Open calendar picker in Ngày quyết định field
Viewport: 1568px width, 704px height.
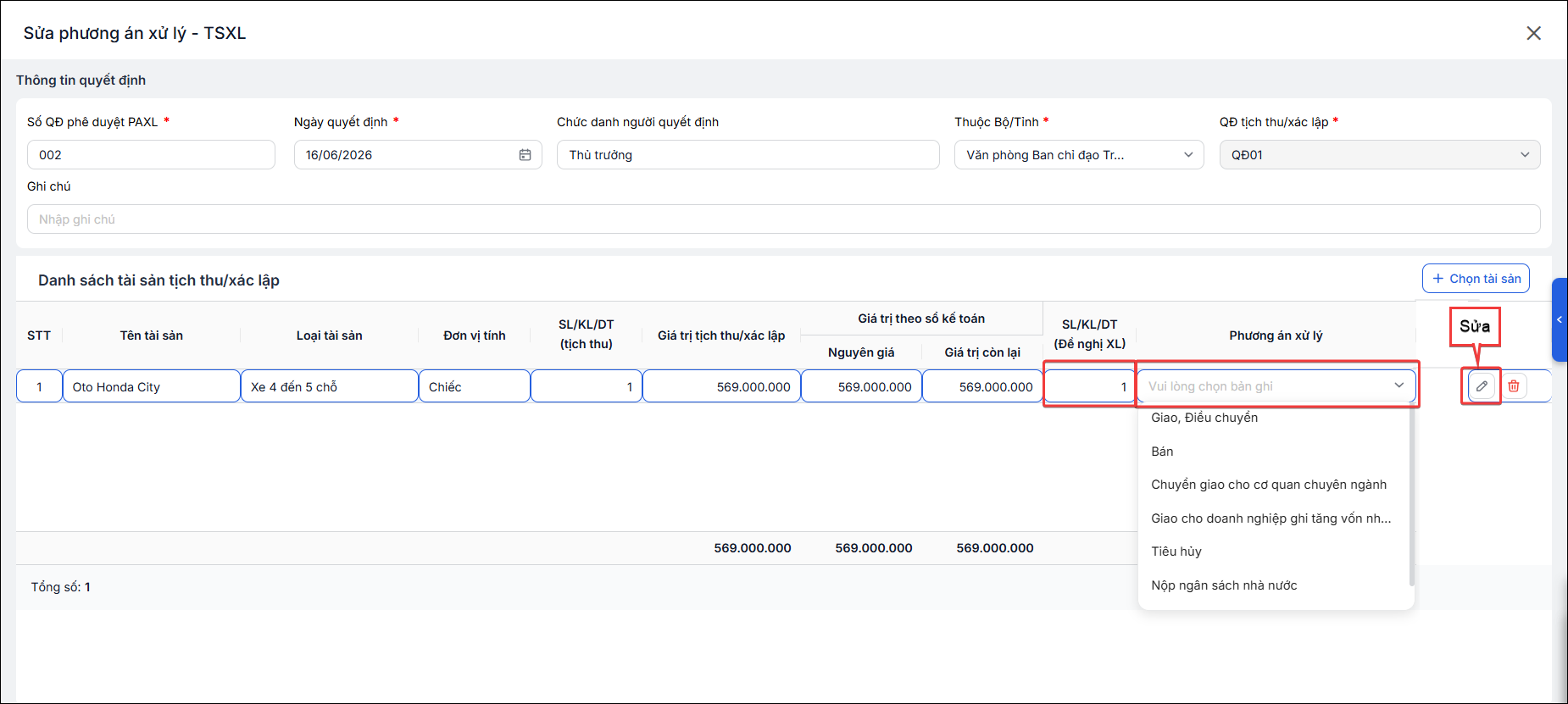pyautogui.click(x=525, y=155)
